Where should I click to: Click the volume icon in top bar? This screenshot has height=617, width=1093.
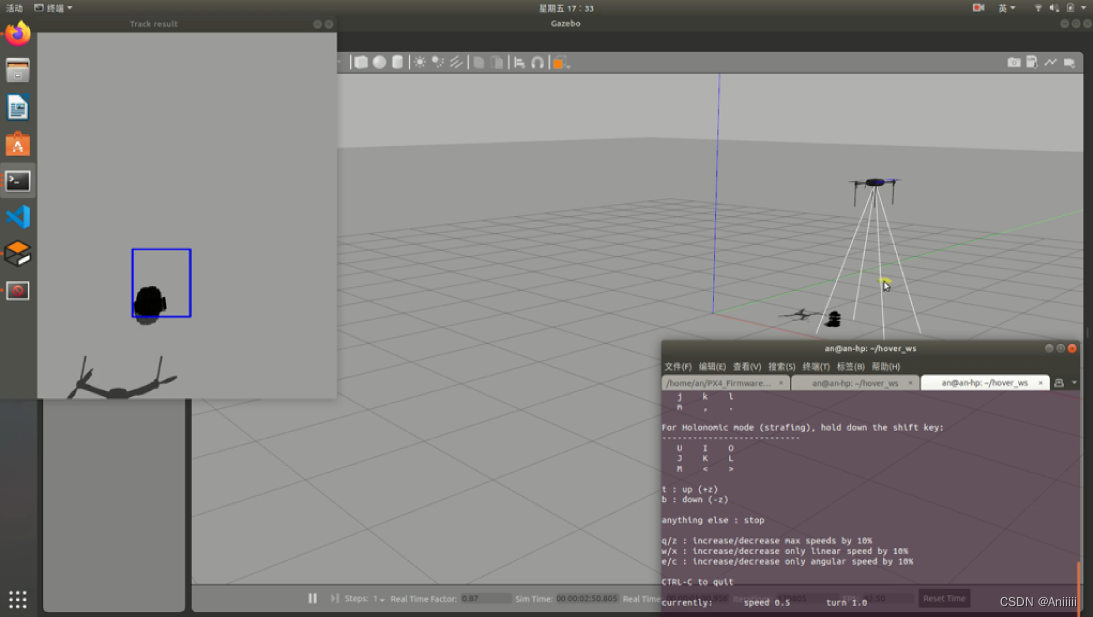(1054, 8)
